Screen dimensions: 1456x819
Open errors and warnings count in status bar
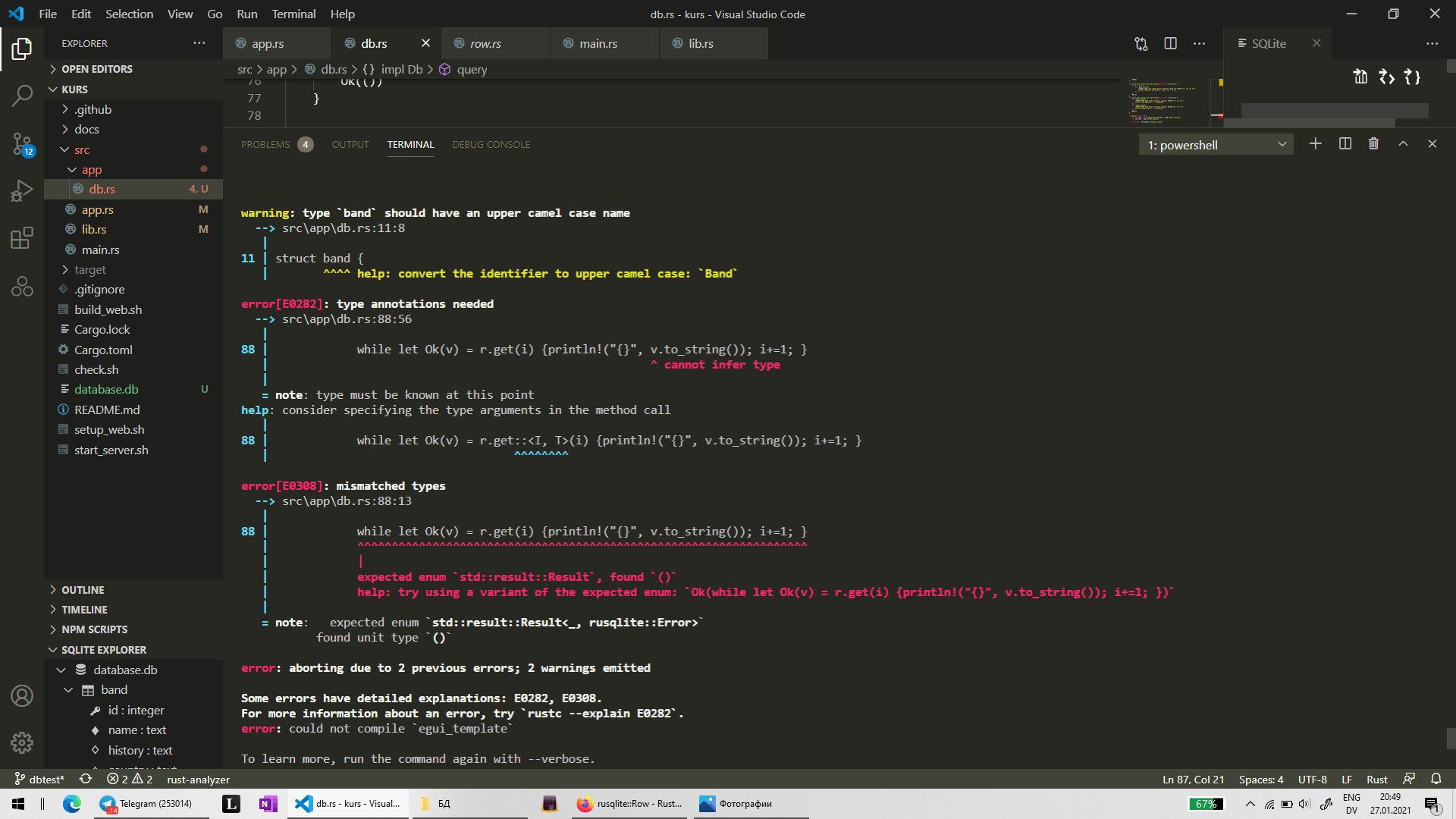pyautogui.click(x=130, y=780)
